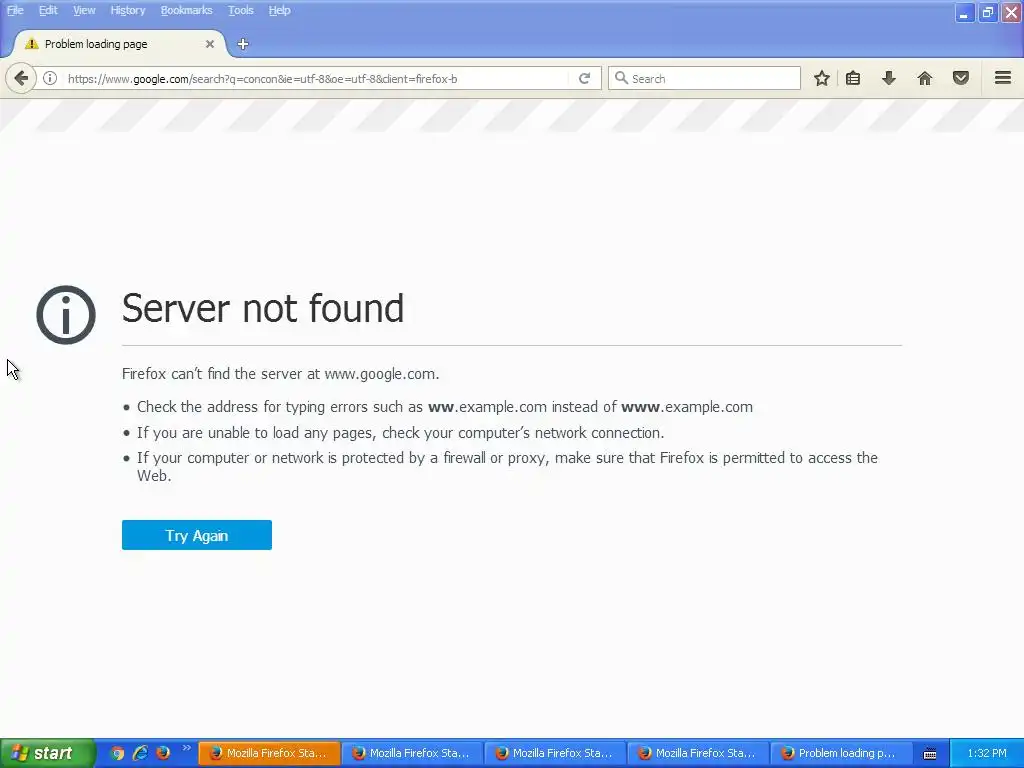This screenshot has height=768, width=1024.
Task: Restore down the Firefox window
Action: (x=987, y=12)
